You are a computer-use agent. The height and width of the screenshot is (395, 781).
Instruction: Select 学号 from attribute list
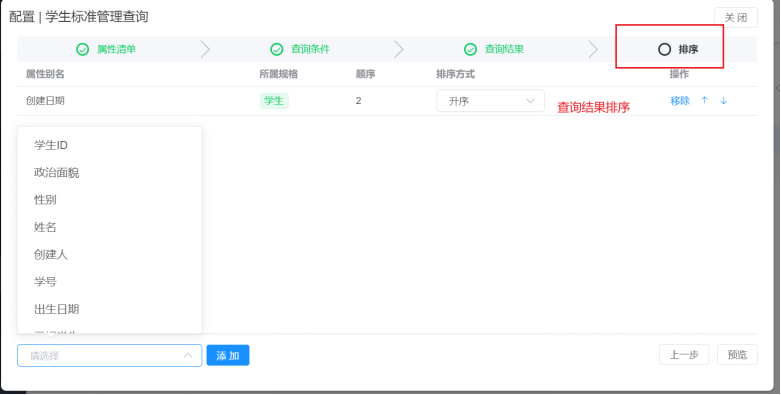110,282
